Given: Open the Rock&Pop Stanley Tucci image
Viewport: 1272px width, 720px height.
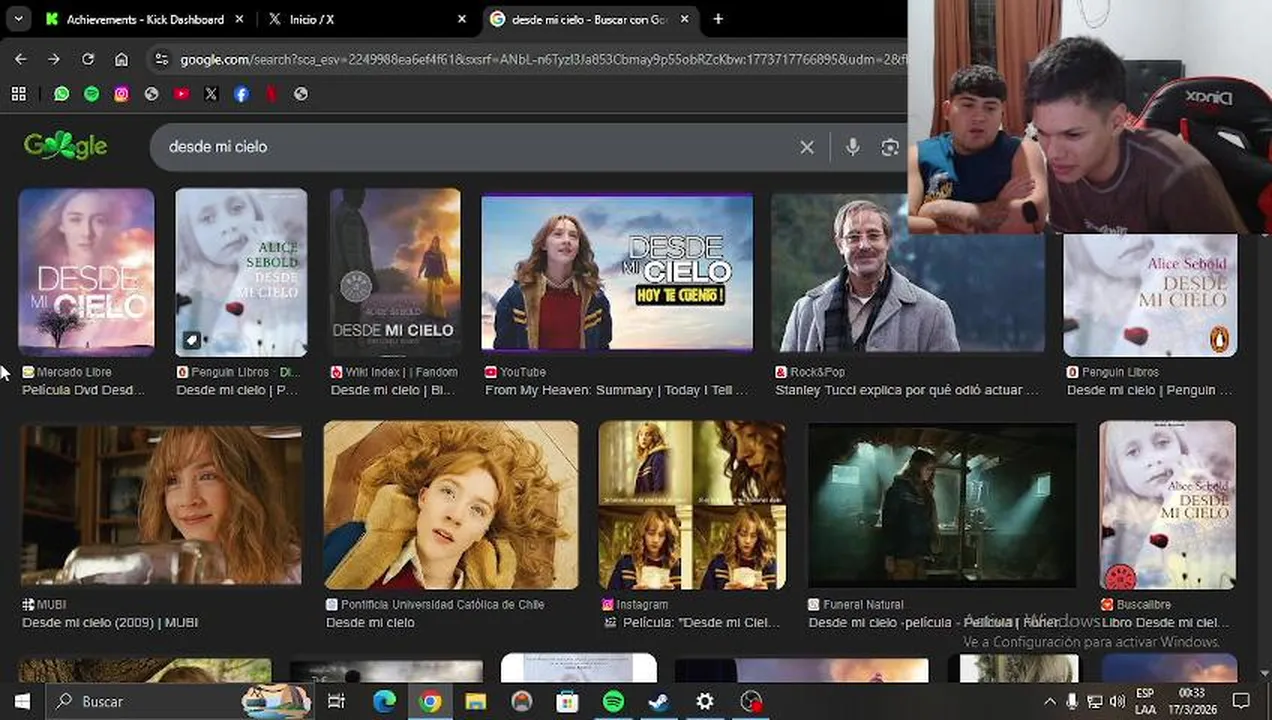Looking at the screenshot, I should pos(908,272).
